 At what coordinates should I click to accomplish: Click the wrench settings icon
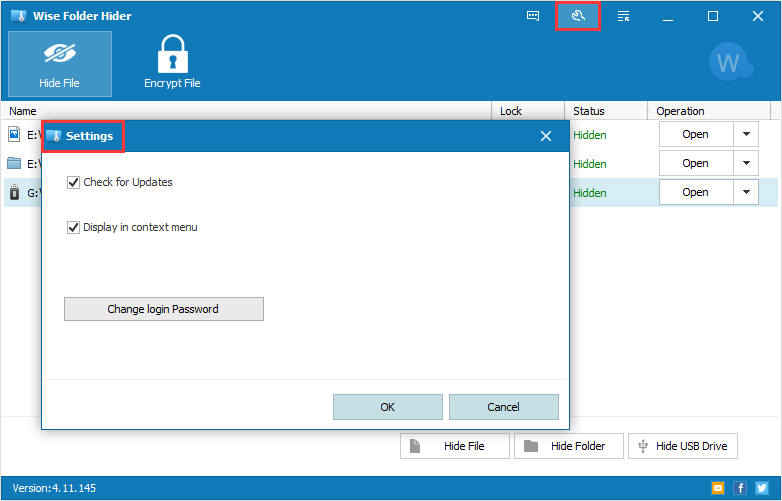point(578,16)
